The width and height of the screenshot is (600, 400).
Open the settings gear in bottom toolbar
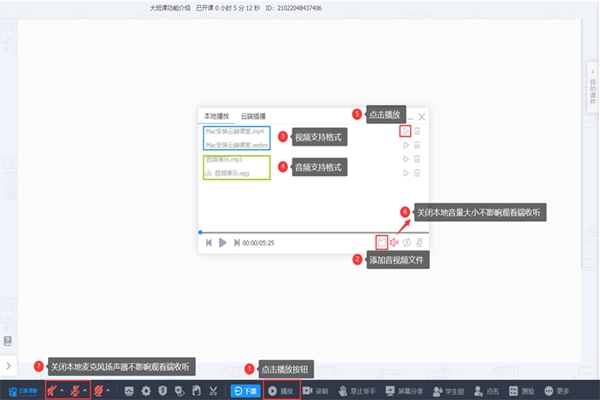[x=147, y=390]
